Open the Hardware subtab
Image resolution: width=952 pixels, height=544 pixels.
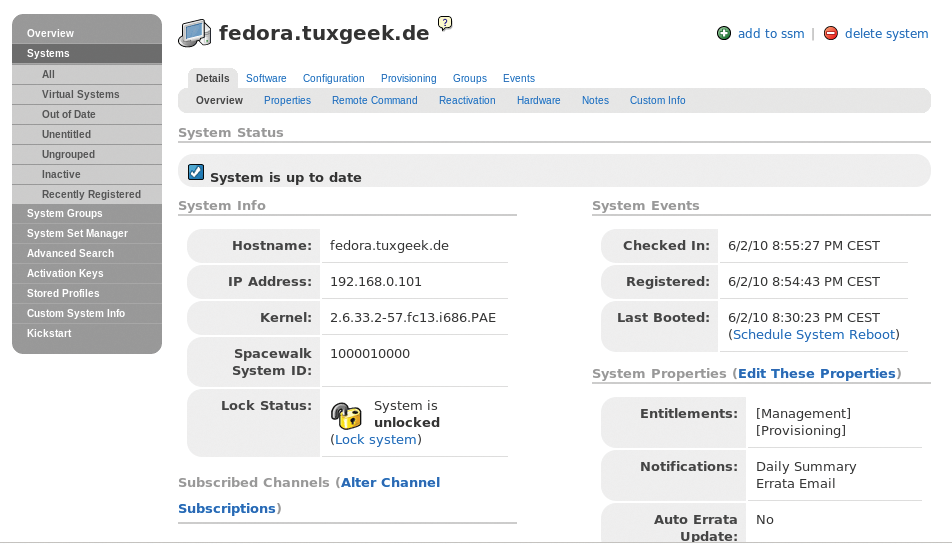tap(538, 100)
